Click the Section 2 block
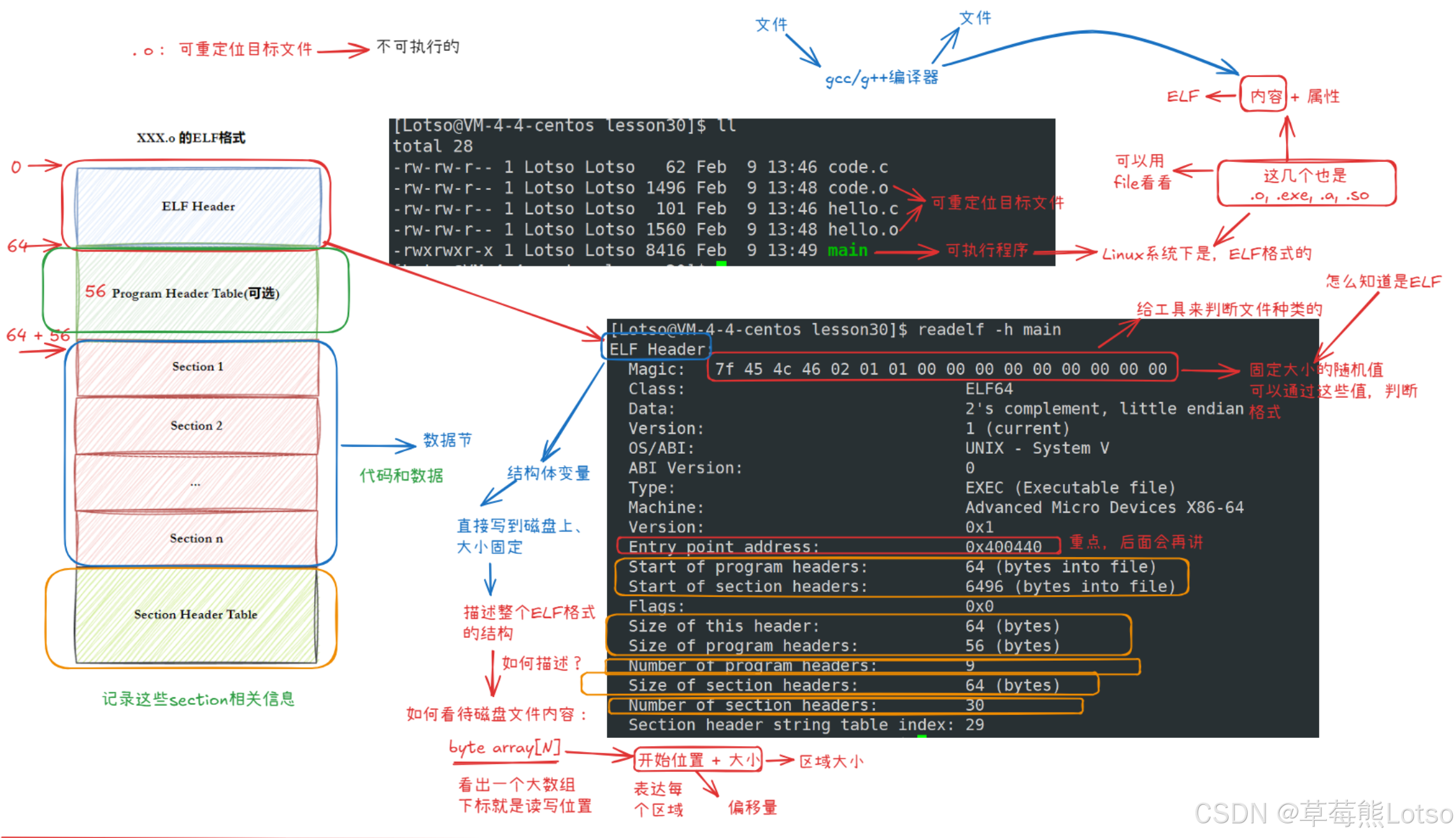 click(x=196, y=425)
